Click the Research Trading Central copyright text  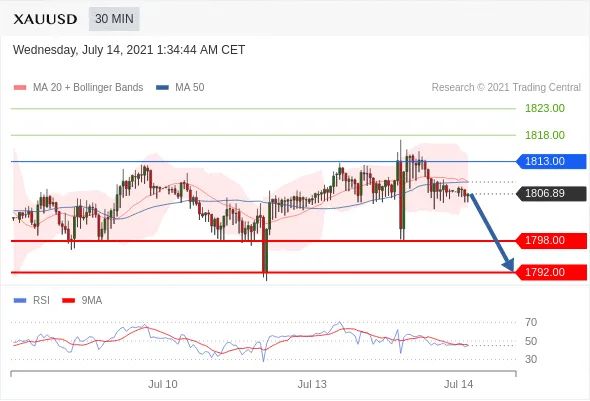pyautogui.click(x=506, y=88)
